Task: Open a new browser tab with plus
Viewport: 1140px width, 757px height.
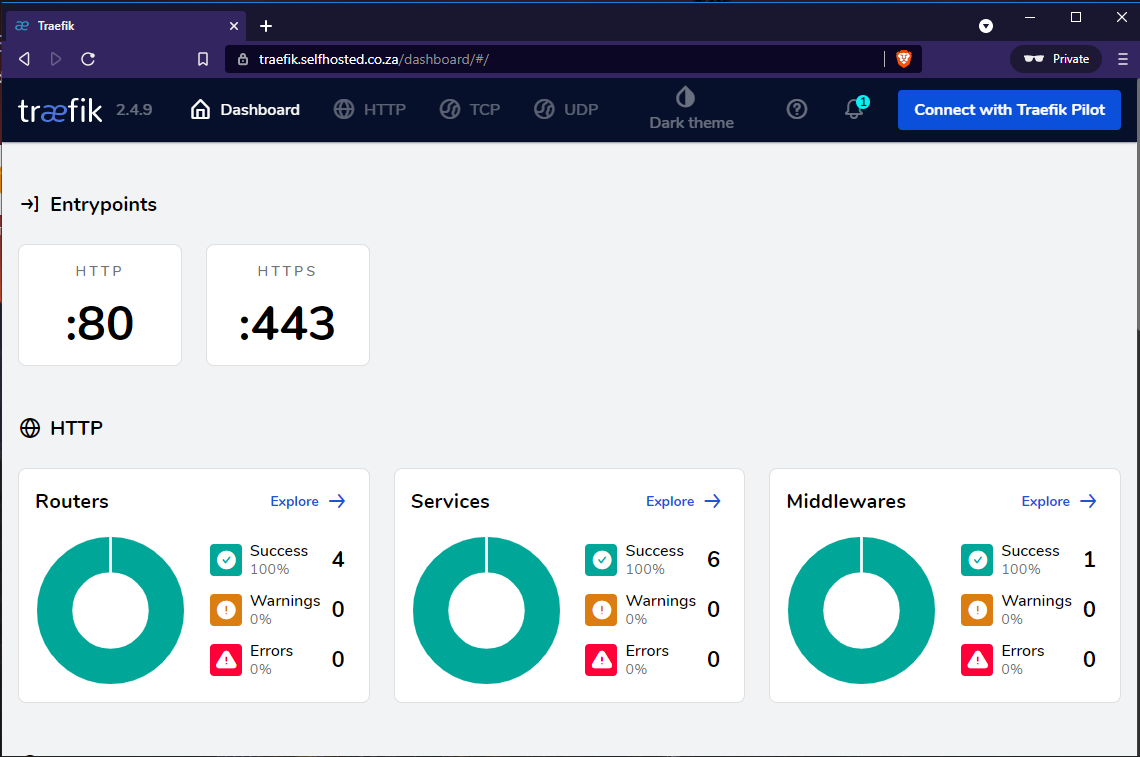Action: 265,25
